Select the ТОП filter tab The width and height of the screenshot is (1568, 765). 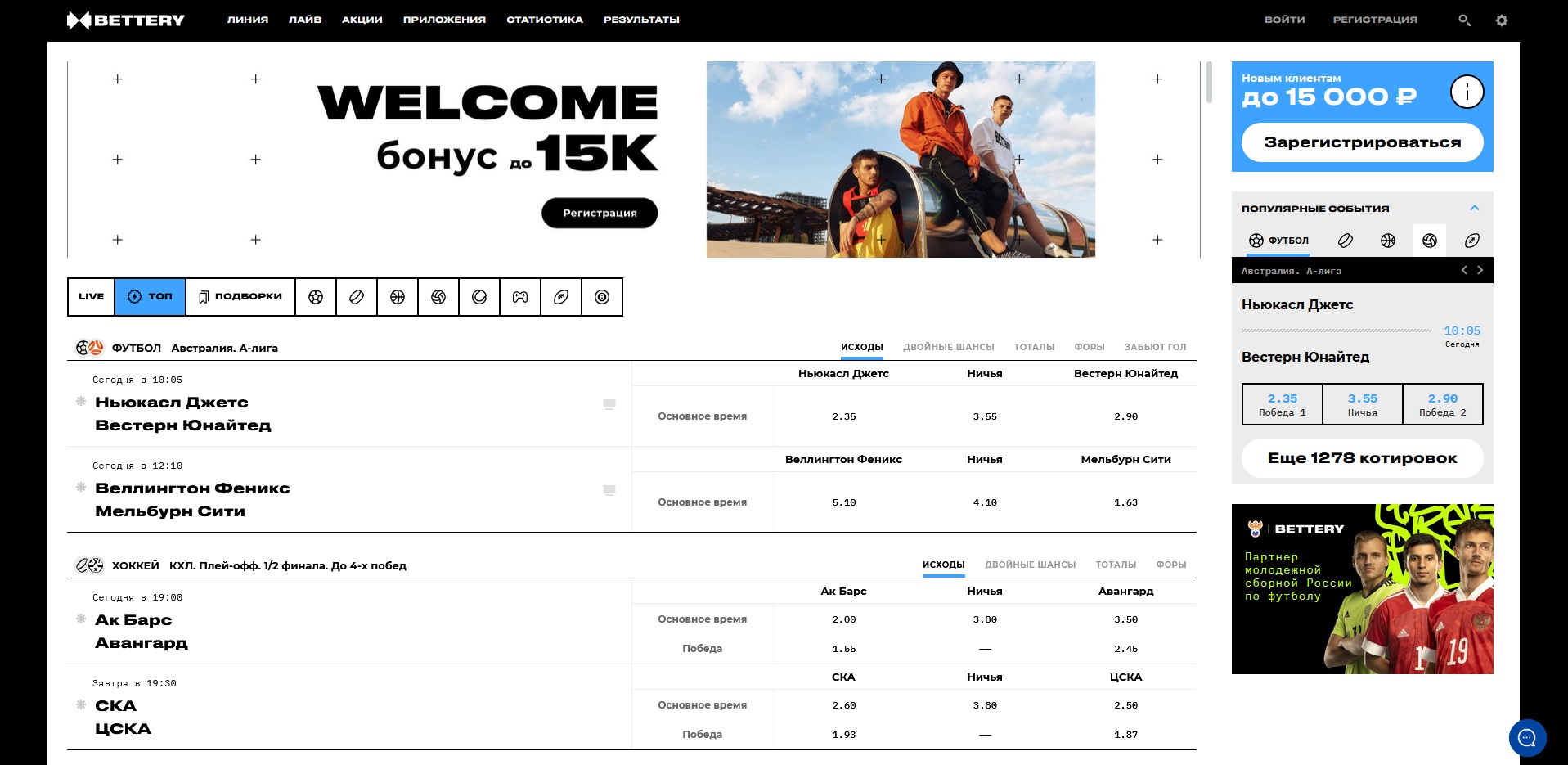point(151,297)
